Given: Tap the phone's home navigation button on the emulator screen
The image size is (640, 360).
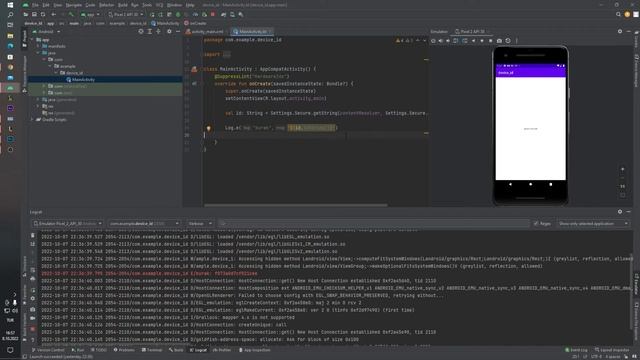Looking at the screenshot, I should pos(530,184).
